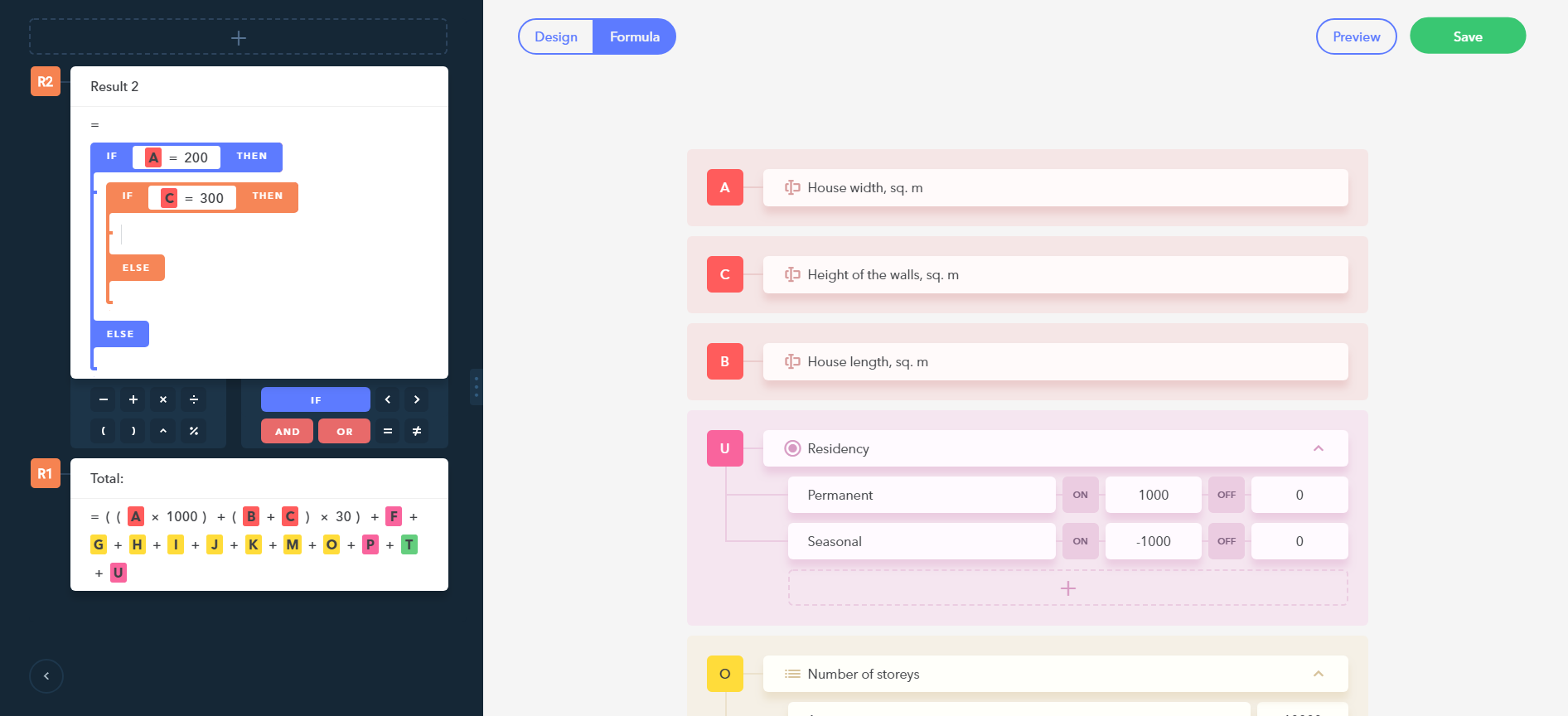Click Permanent OFF label

pyautogui.click(x=1227, y=495)
